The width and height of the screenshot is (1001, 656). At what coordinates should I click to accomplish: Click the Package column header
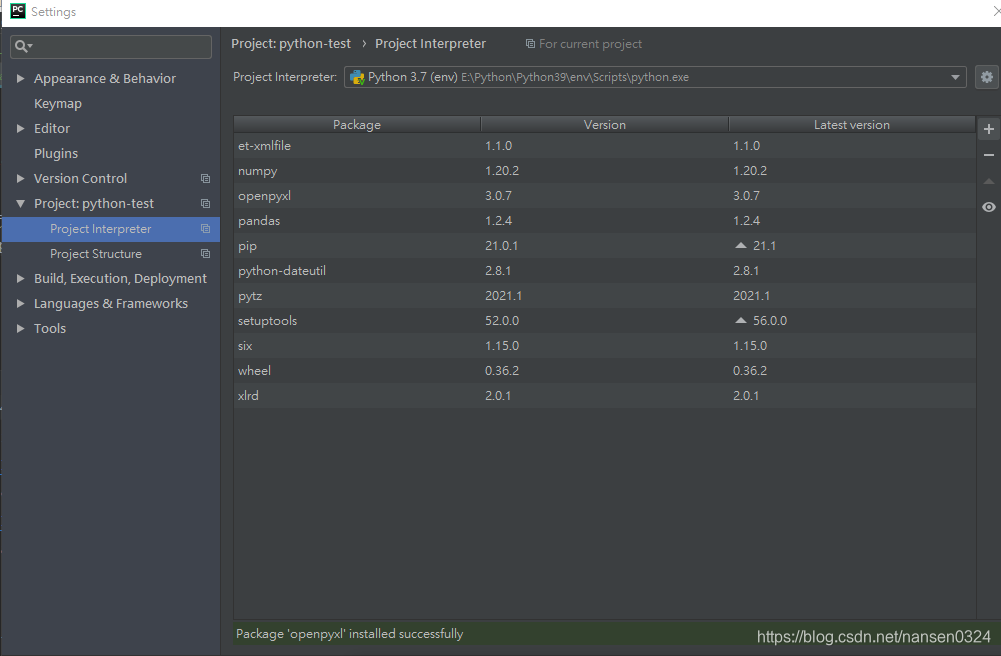click(357, 124)
